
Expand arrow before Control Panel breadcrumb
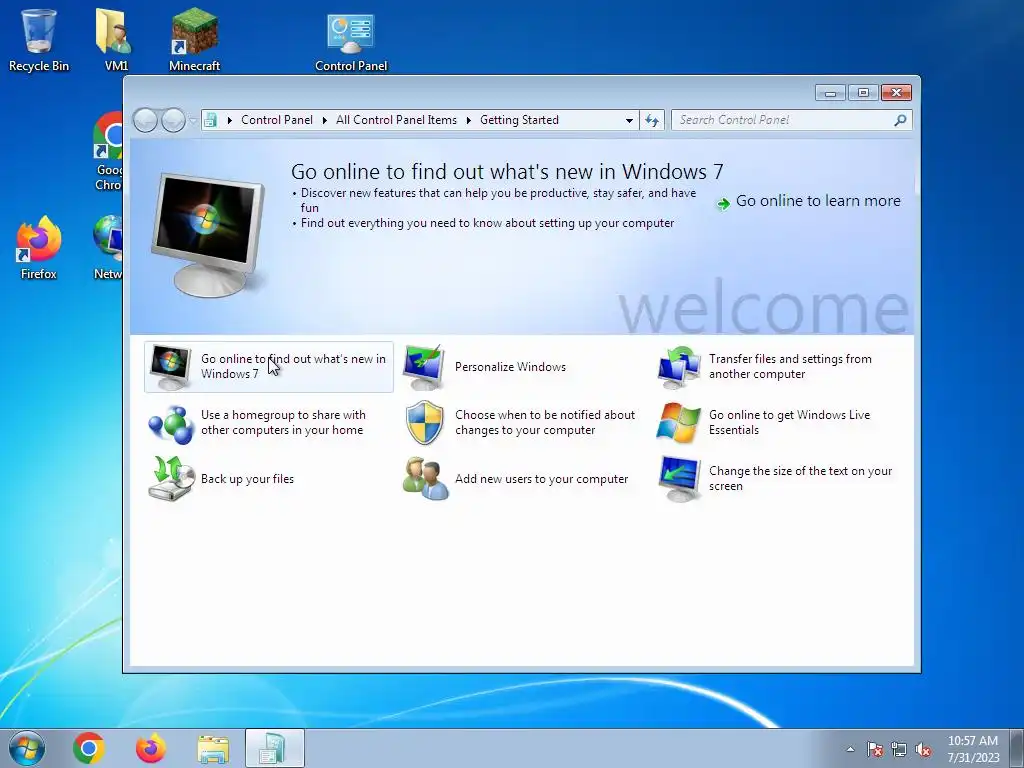229,120
